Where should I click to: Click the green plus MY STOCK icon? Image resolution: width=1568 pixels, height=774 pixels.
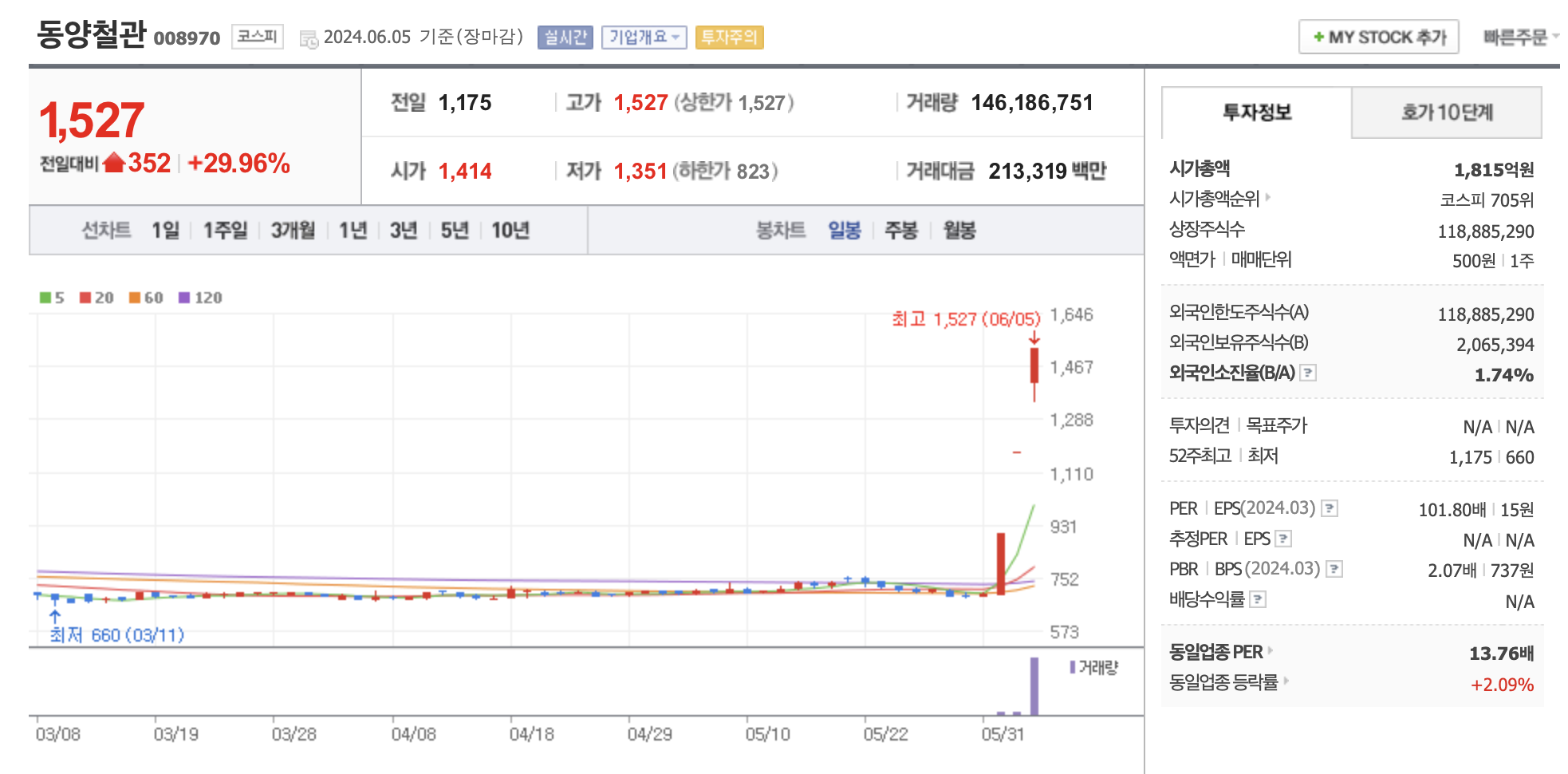click(1318, 38)
